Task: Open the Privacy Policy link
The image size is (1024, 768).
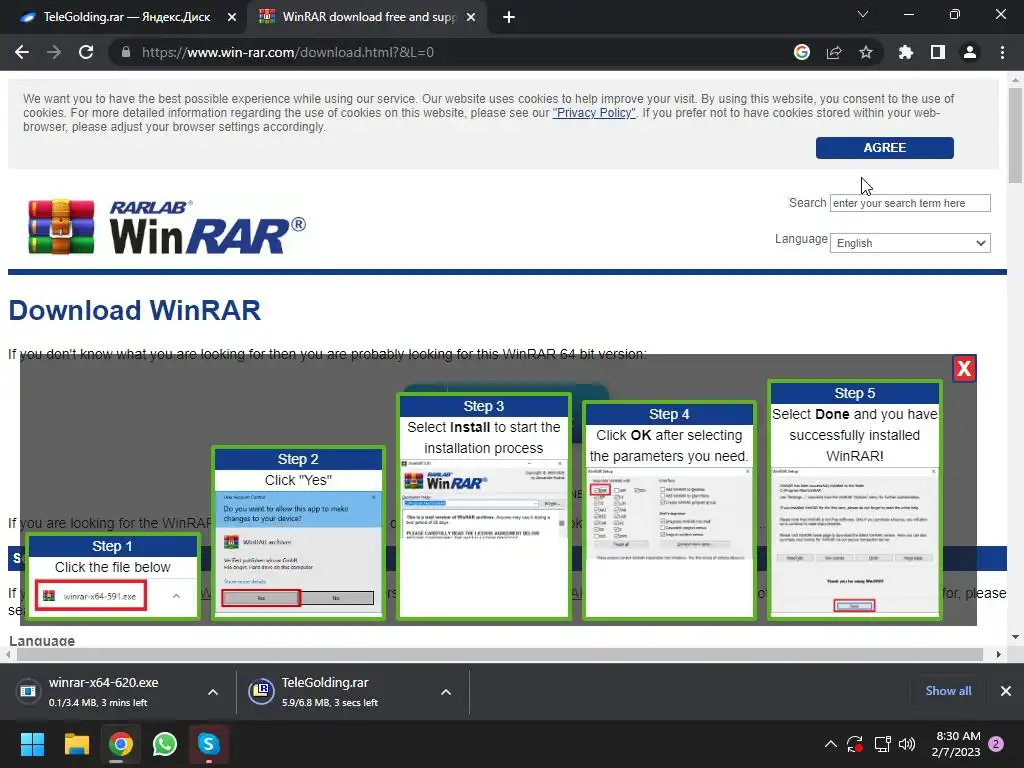Action: coord(594,113)
